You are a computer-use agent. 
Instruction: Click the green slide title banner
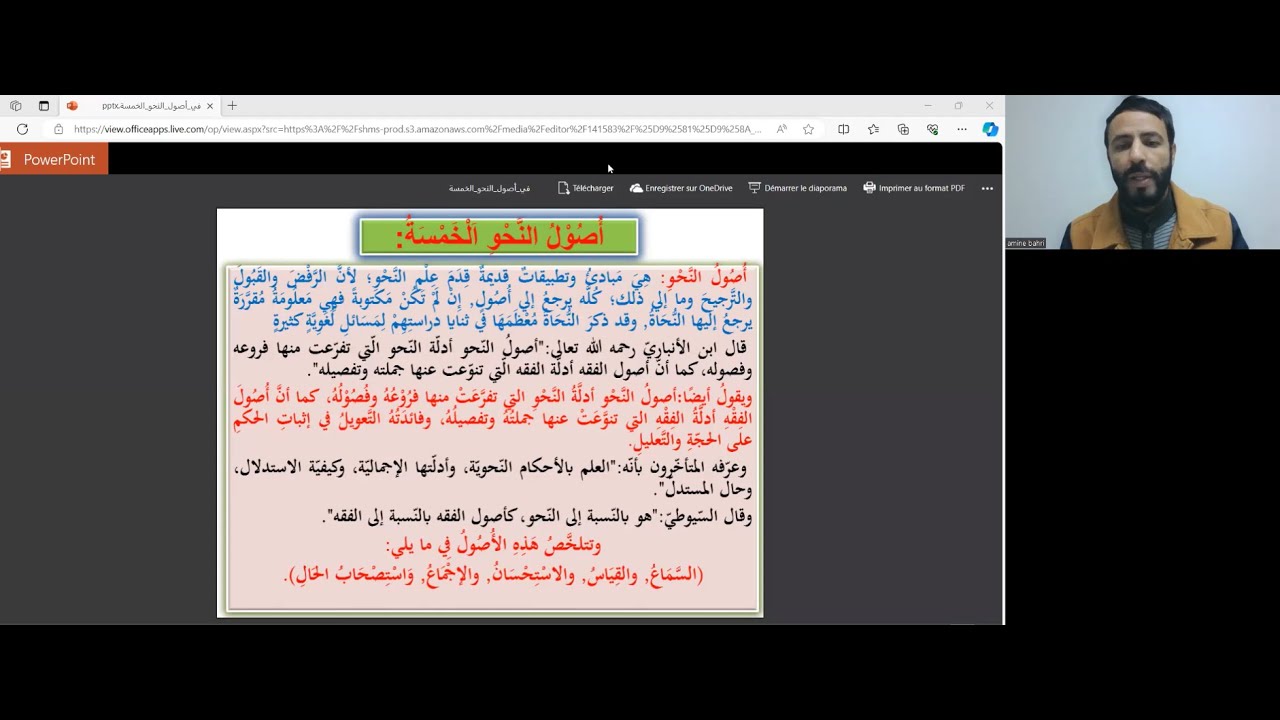pyautogui.click(x=499, y=236)
